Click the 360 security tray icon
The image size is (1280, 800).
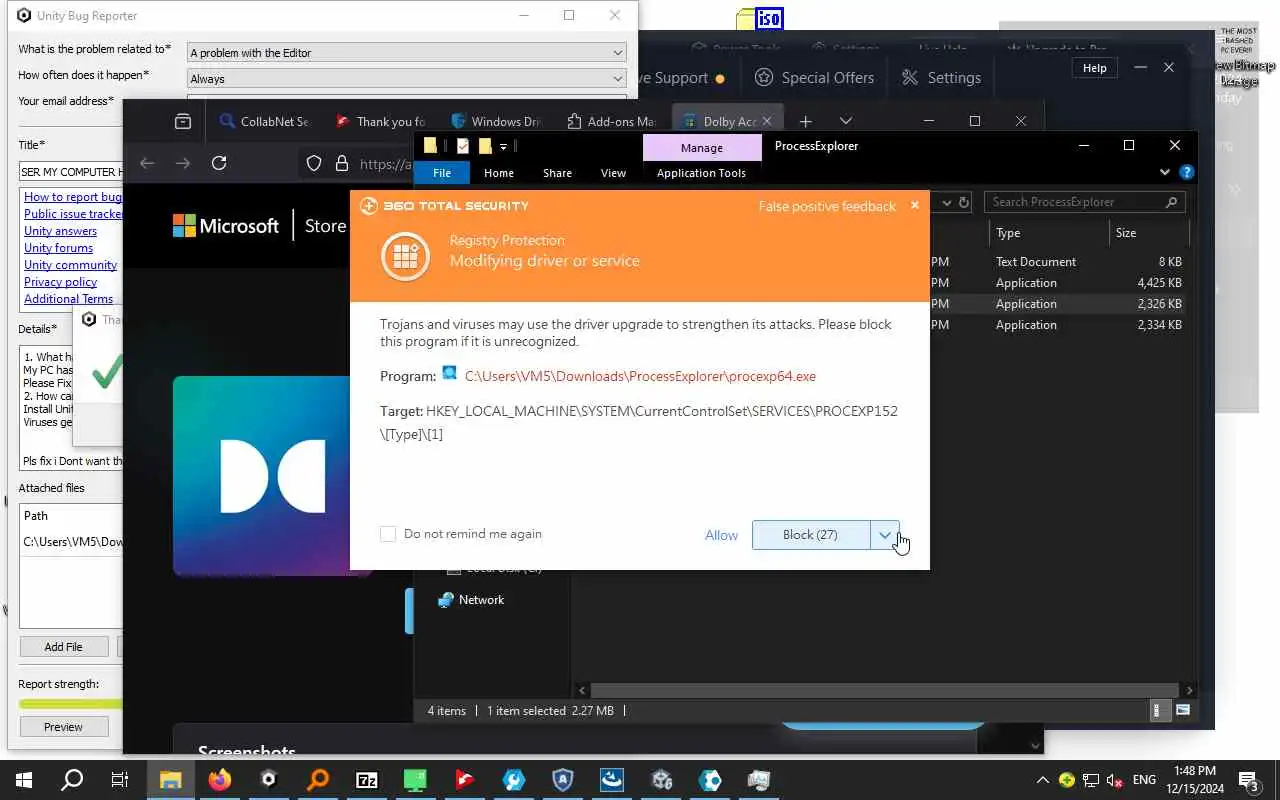(x=1067, y=780)
